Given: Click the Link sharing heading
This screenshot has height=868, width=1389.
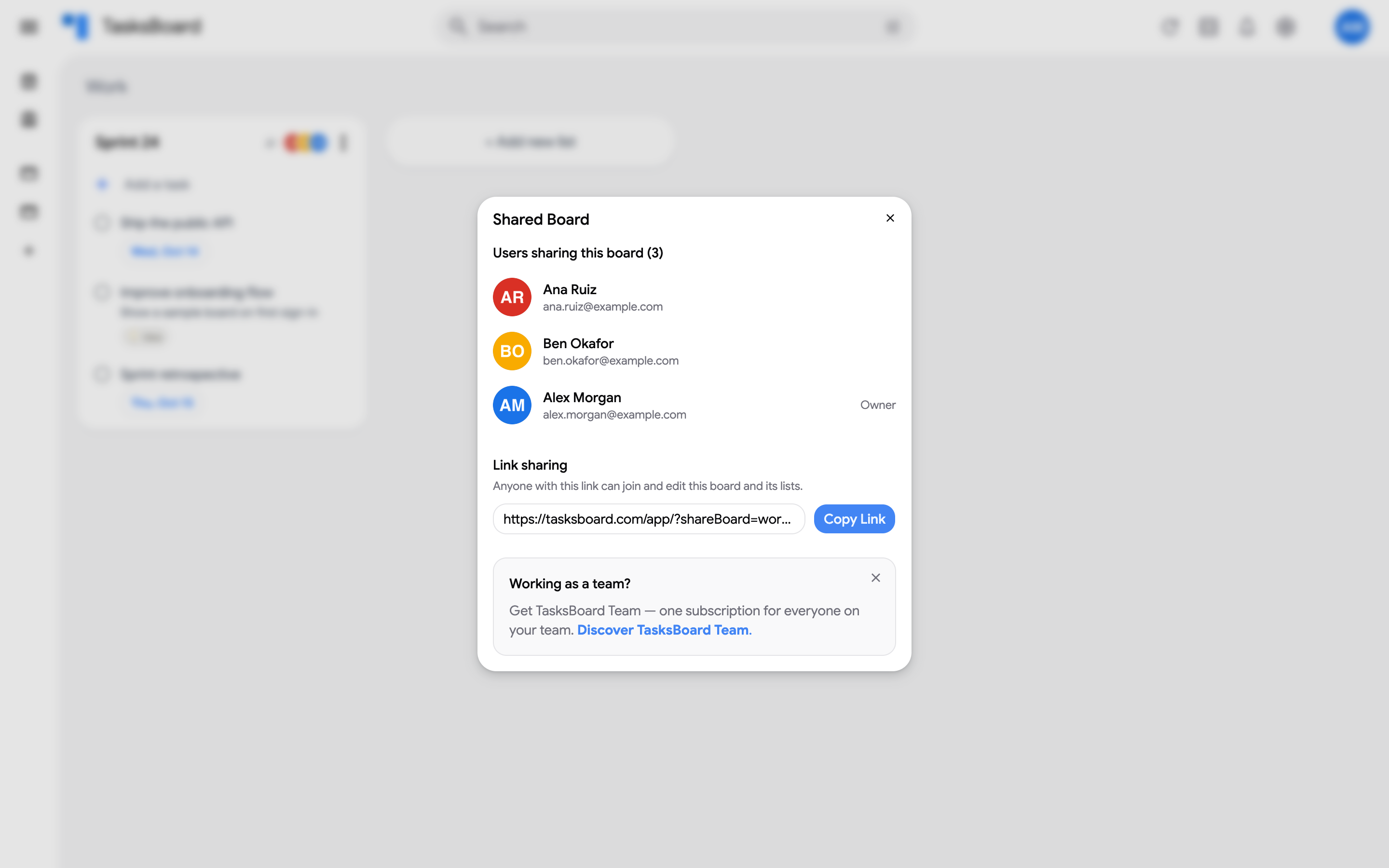Looking at the screenshot, I should [x=530, y=465].
